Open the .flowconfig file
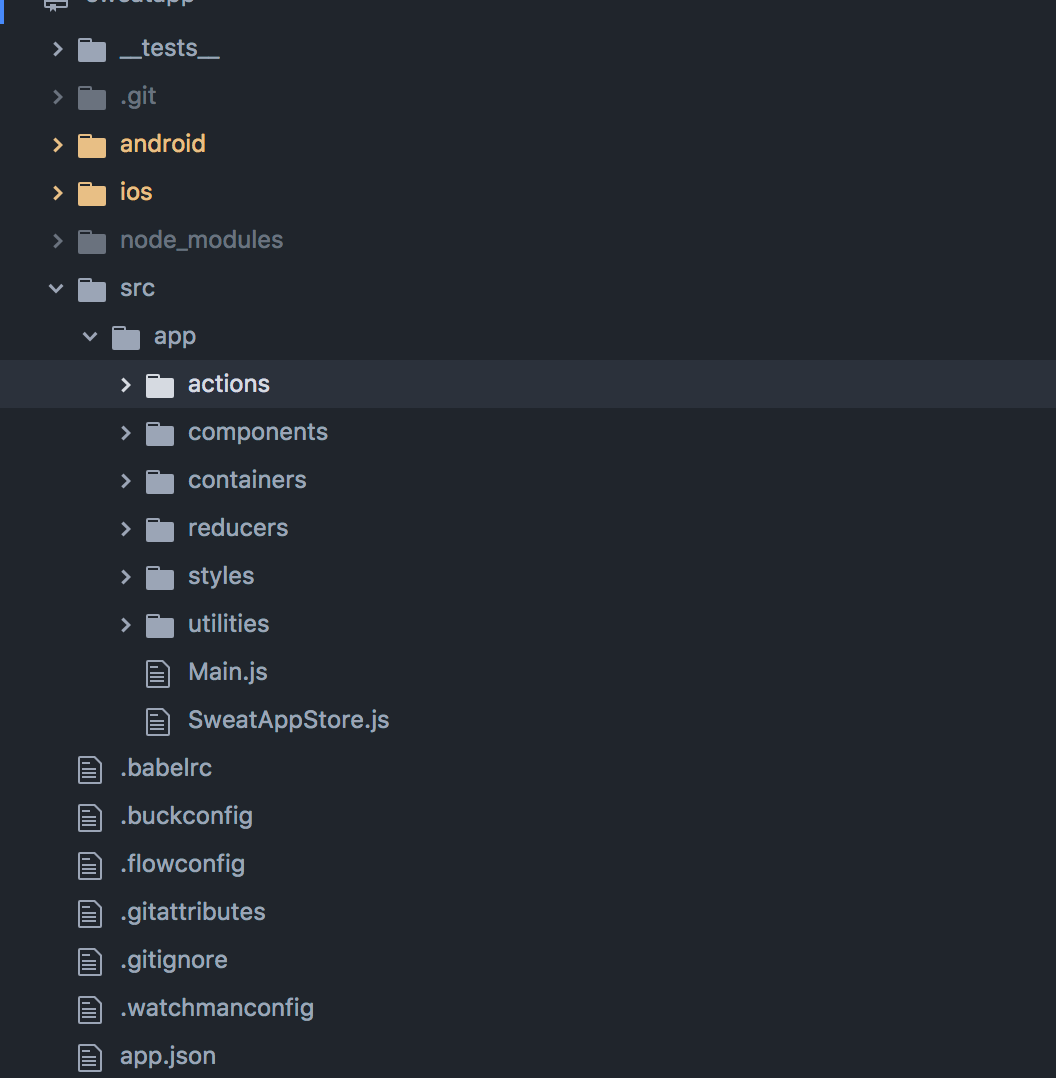Viewport: 1056px width, 1078px height. [x=184, y=864]
